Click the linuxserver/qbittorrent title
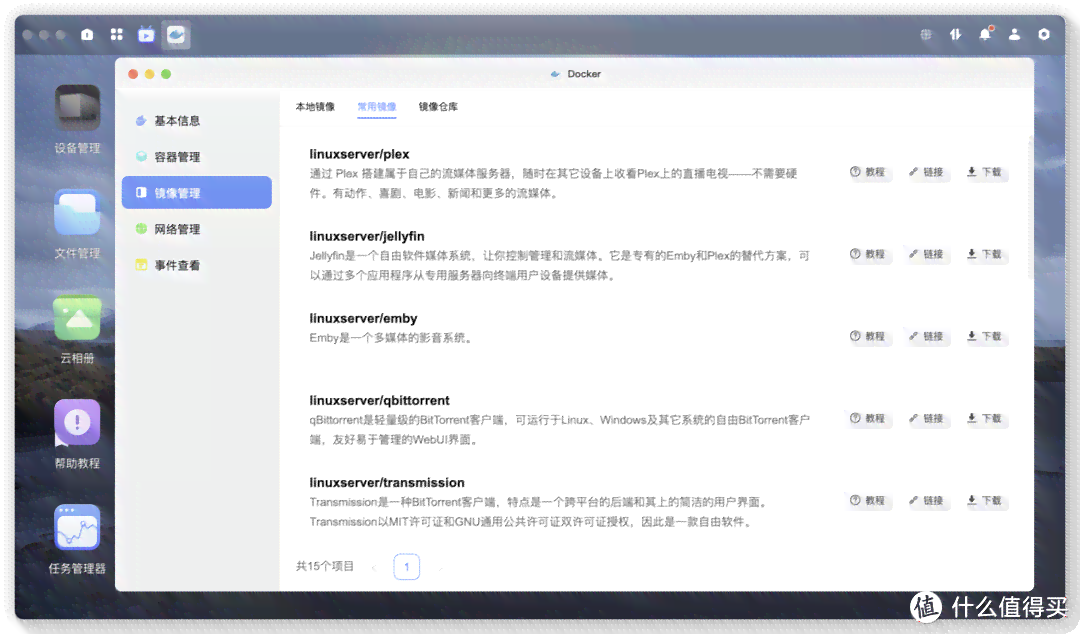1080x634 pixels. [380, 400]
